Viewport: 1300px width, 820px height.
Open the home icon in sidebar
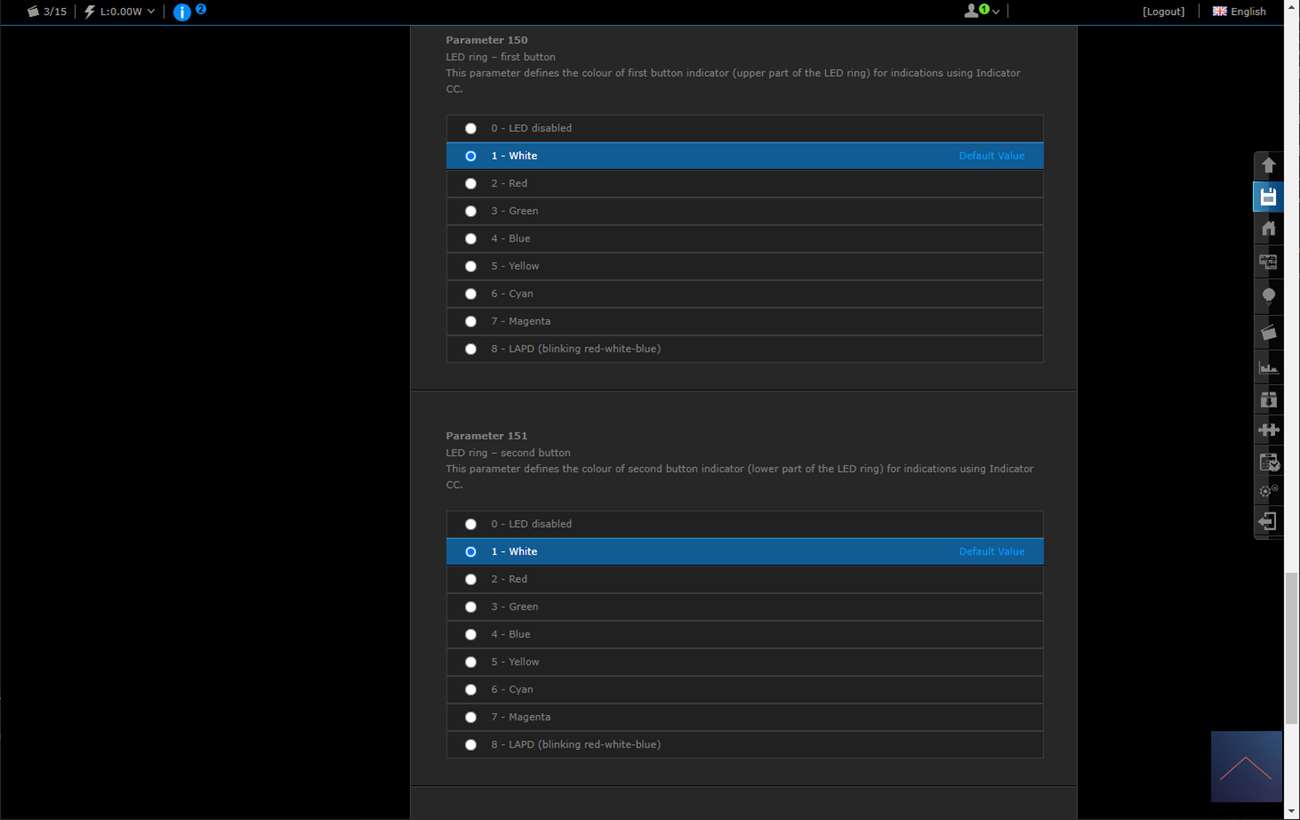pos(1268,229)
